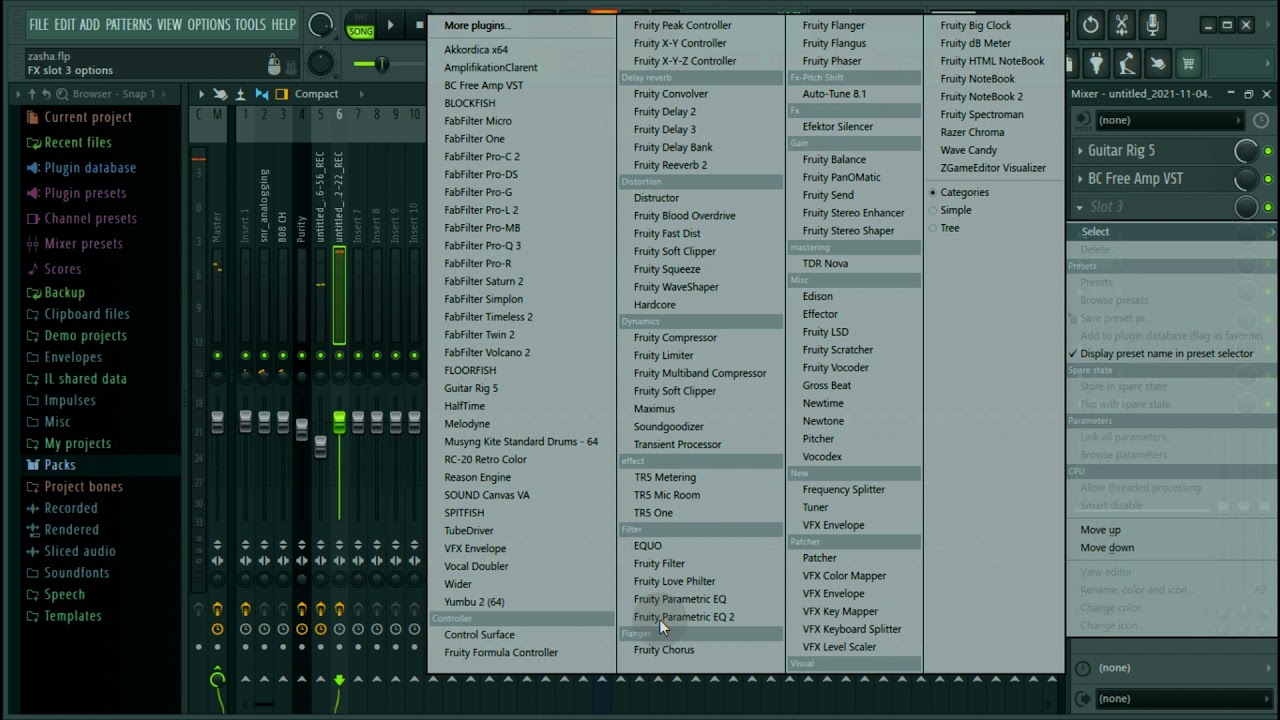Viewport: 1280px width, 720px height.
Task: Click the meter wave icon in mixer toolbar
Action: [241, 94]
